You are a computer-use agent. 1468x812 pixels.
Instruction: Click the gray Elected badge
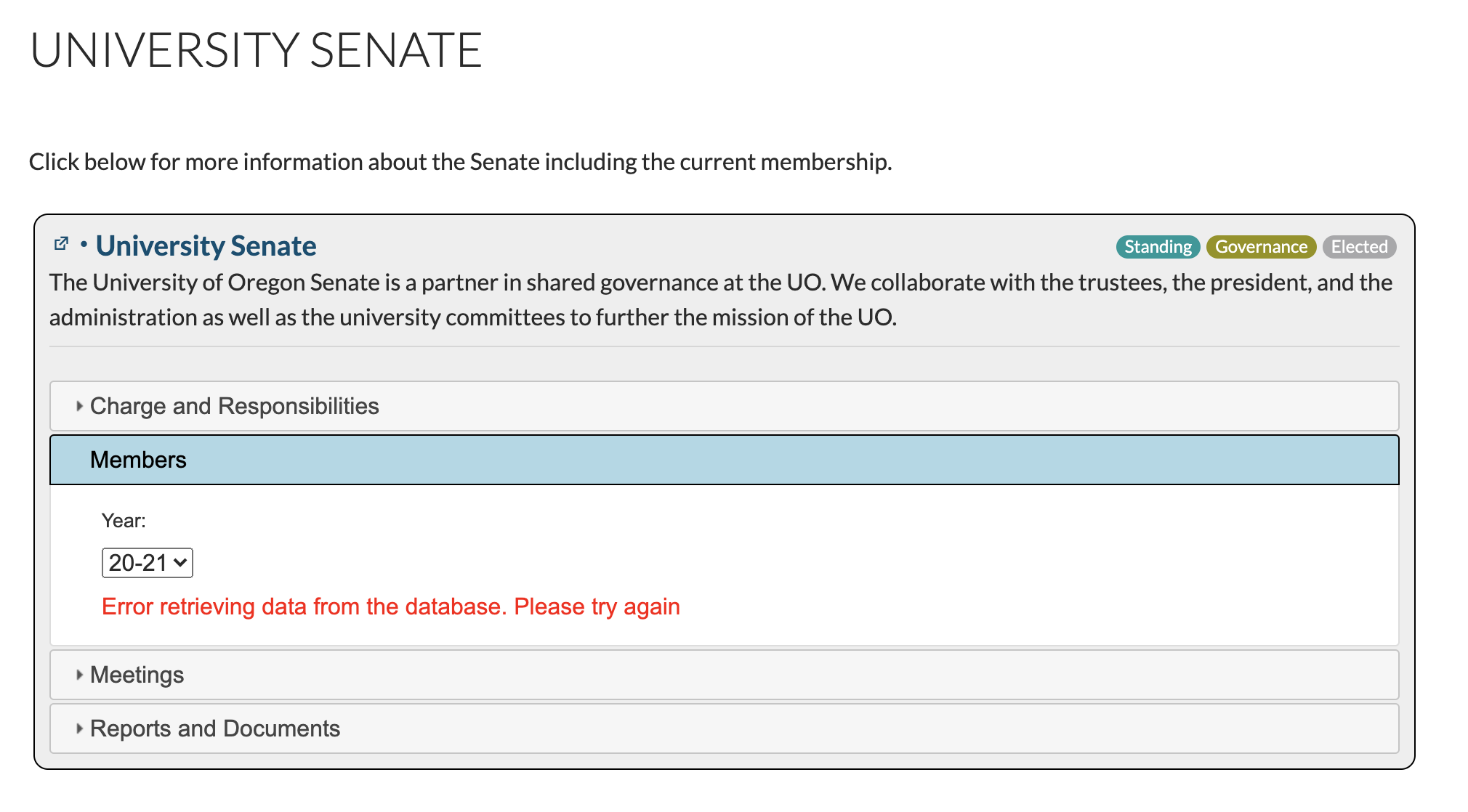[x=1359, y=247]
